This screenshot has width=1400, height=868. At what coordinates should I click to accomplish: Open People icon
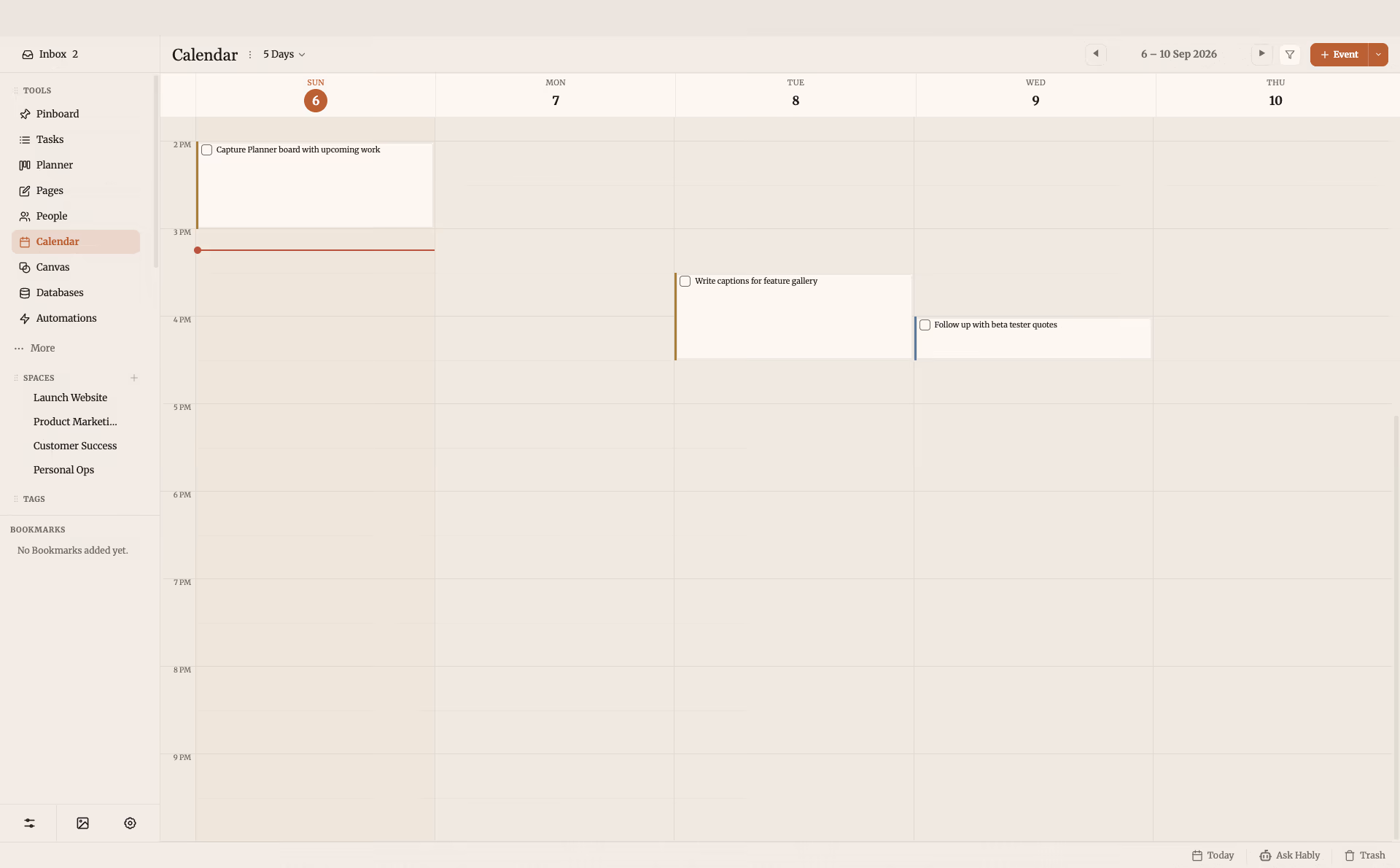tap(25, 216)
